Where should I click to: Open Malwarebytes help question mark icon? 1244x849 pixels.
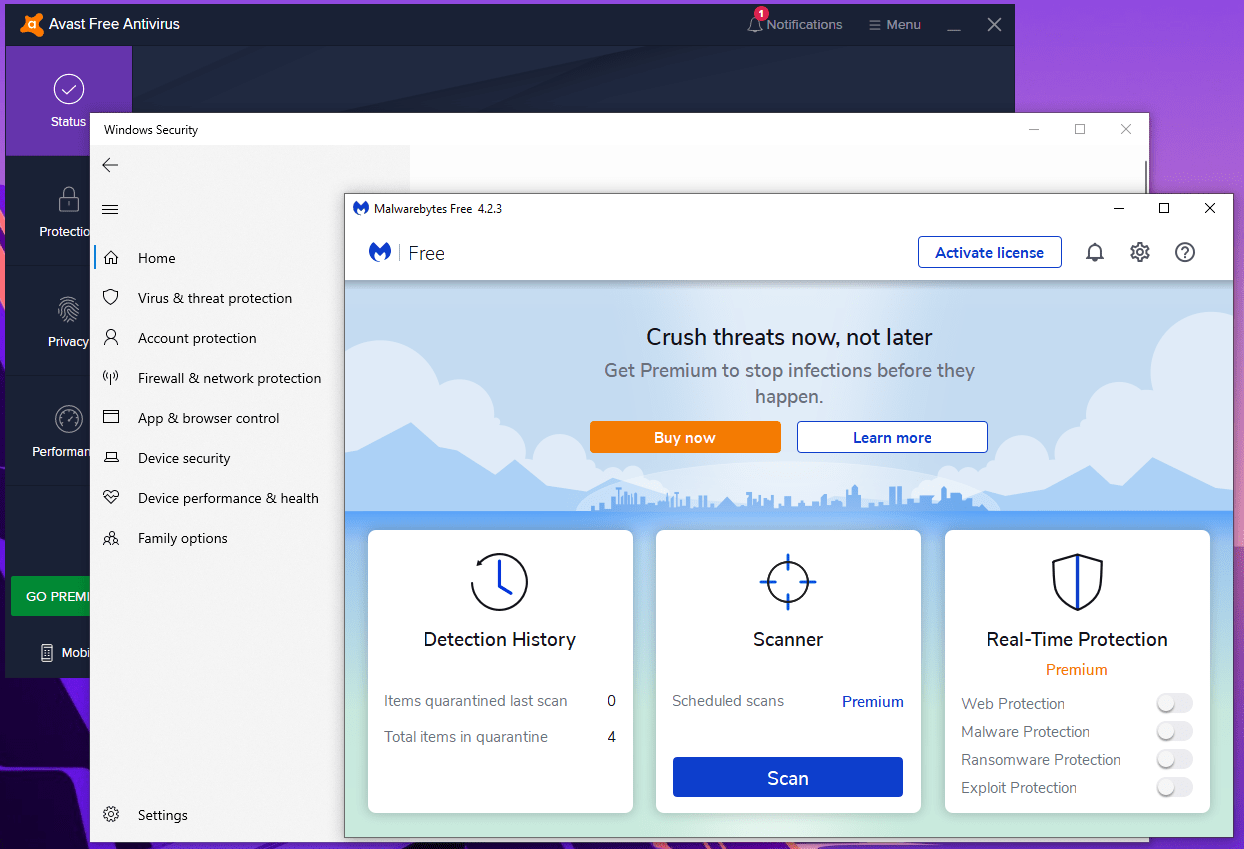point(1185,253)
